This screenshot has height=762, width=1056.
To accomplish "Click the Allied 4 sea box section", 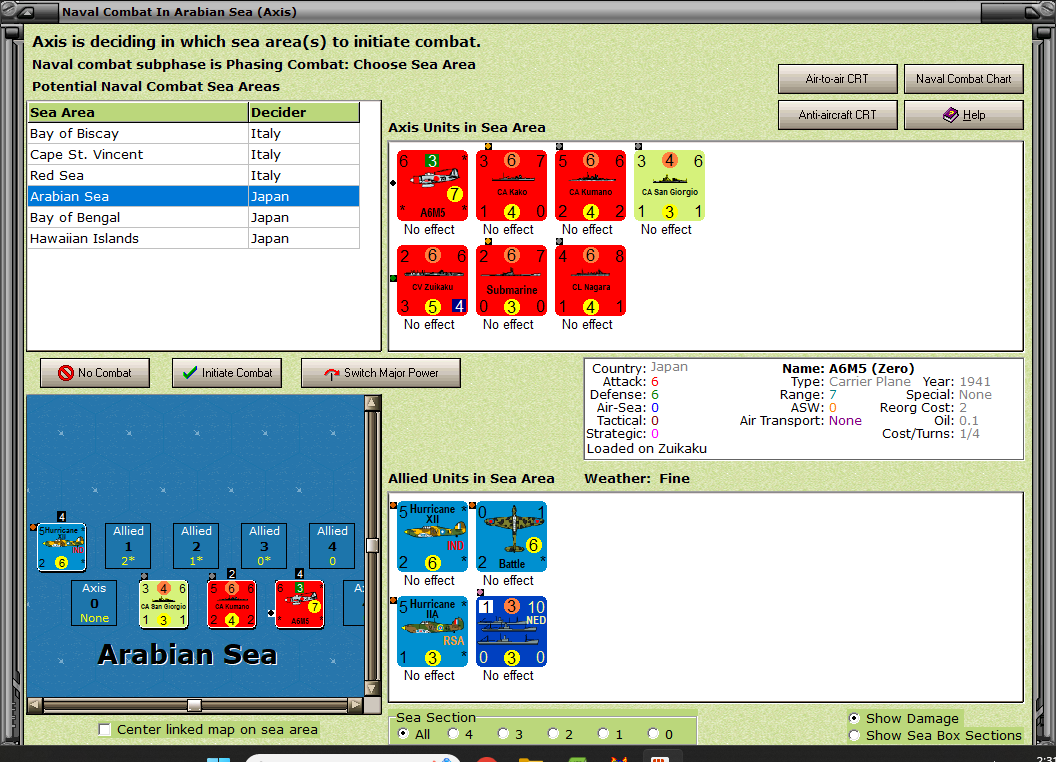I will tap(332, 546).
